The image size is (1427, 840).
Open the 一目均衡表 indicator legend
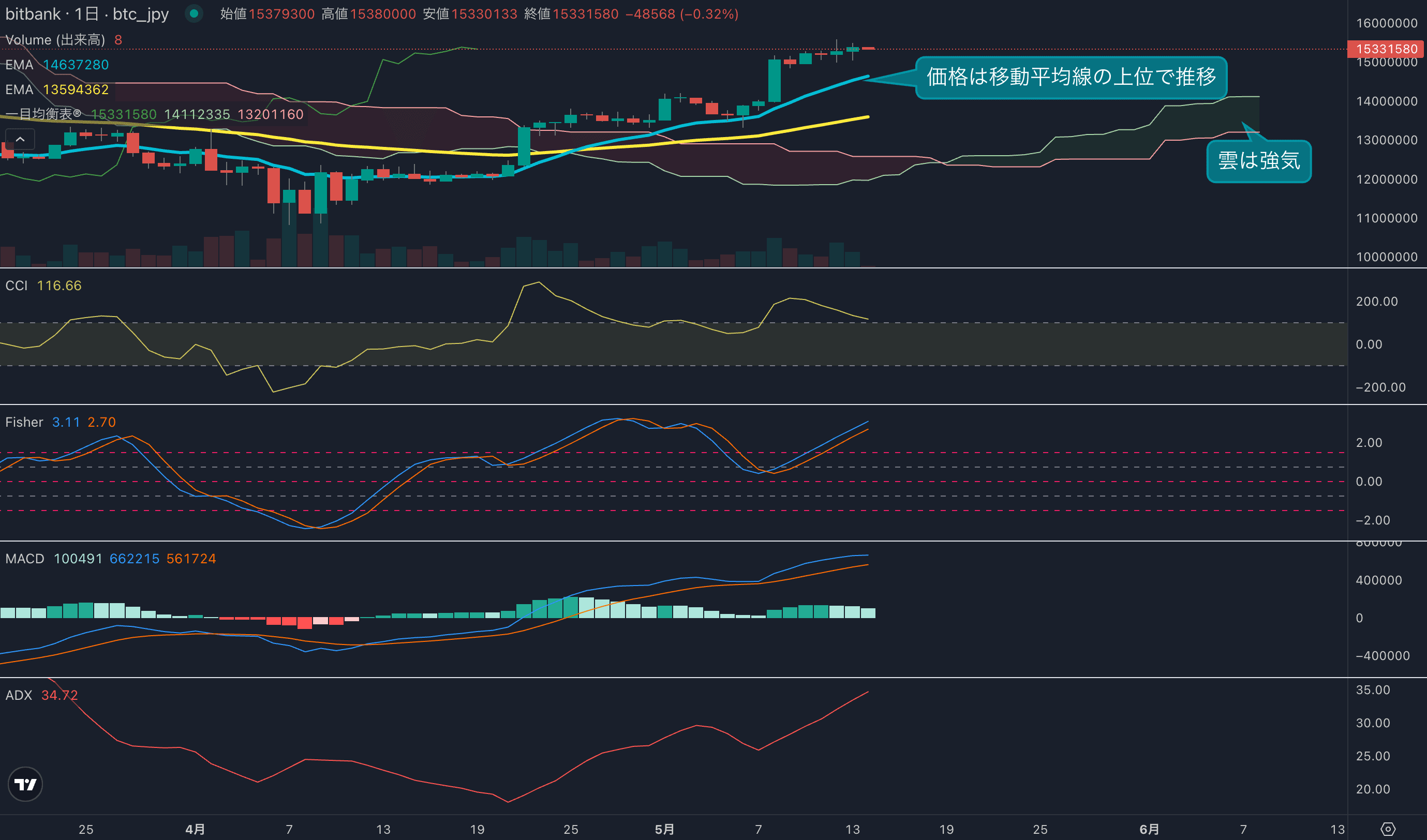43,114
